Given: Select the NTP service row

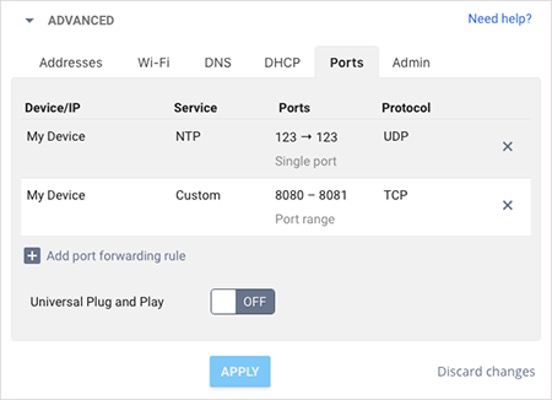Looking at the screenshot, I should 276,149.
